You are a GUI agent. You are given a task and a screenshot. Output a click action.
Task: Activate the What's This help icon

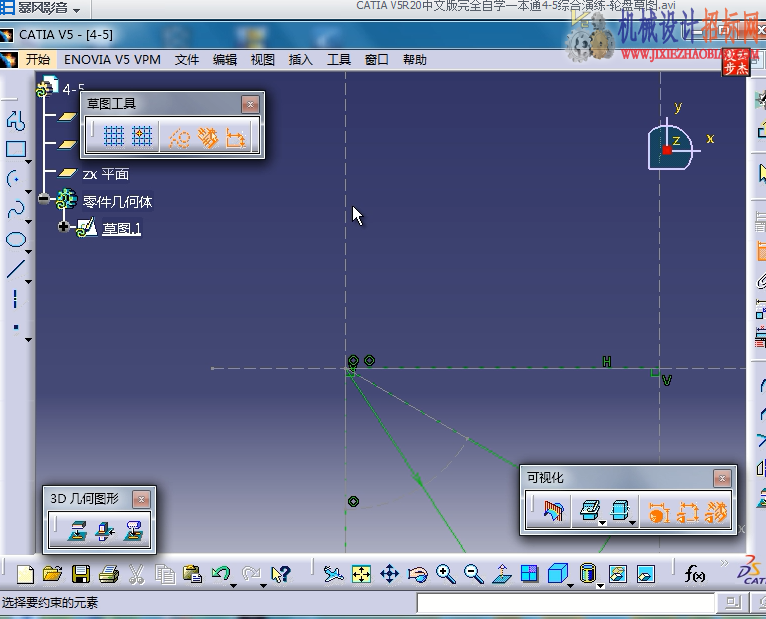pyautogui.click(x=281, y=574)
